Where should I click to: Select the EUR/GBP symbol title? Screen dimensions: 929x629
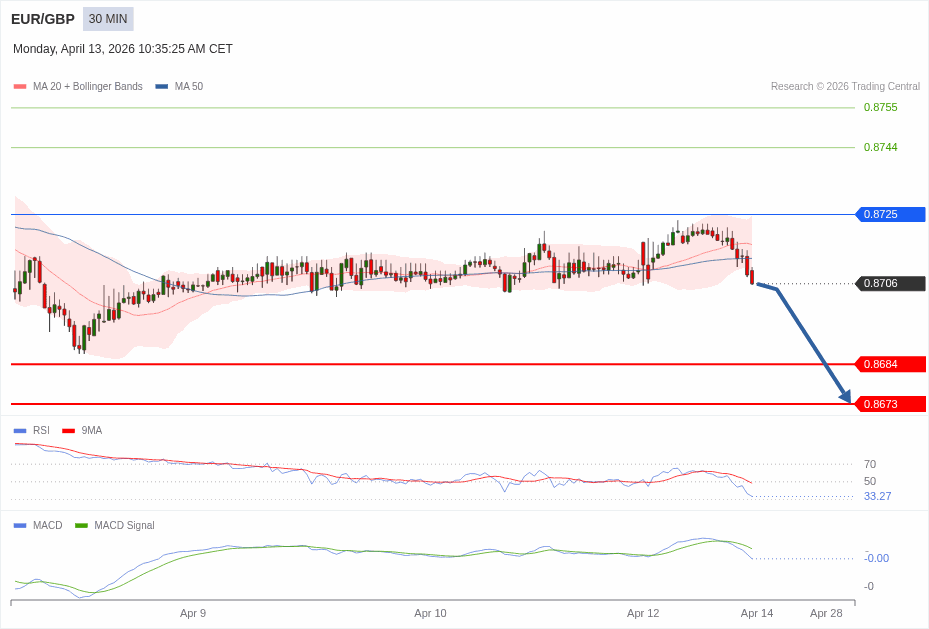click(x=43, y=19)
